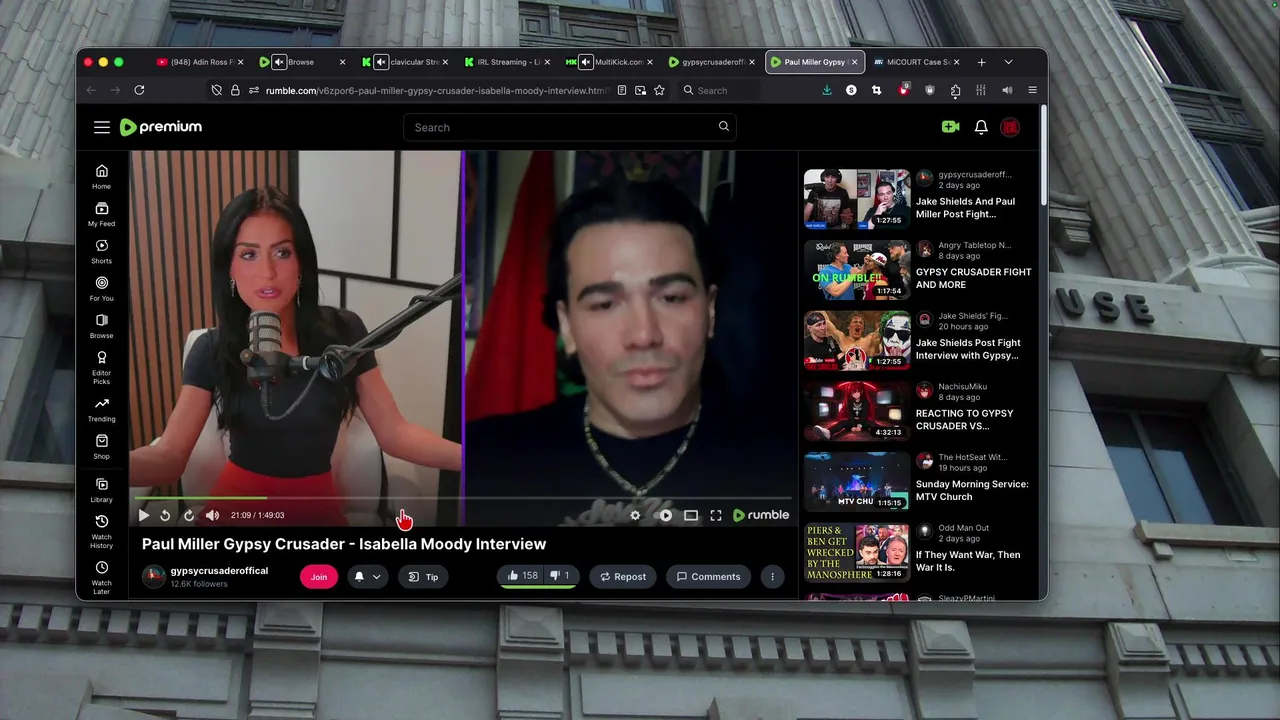Click the gypsycrusaderoffical channel avatar
This screenshot has width=1280, height=720.
(153, 576)
